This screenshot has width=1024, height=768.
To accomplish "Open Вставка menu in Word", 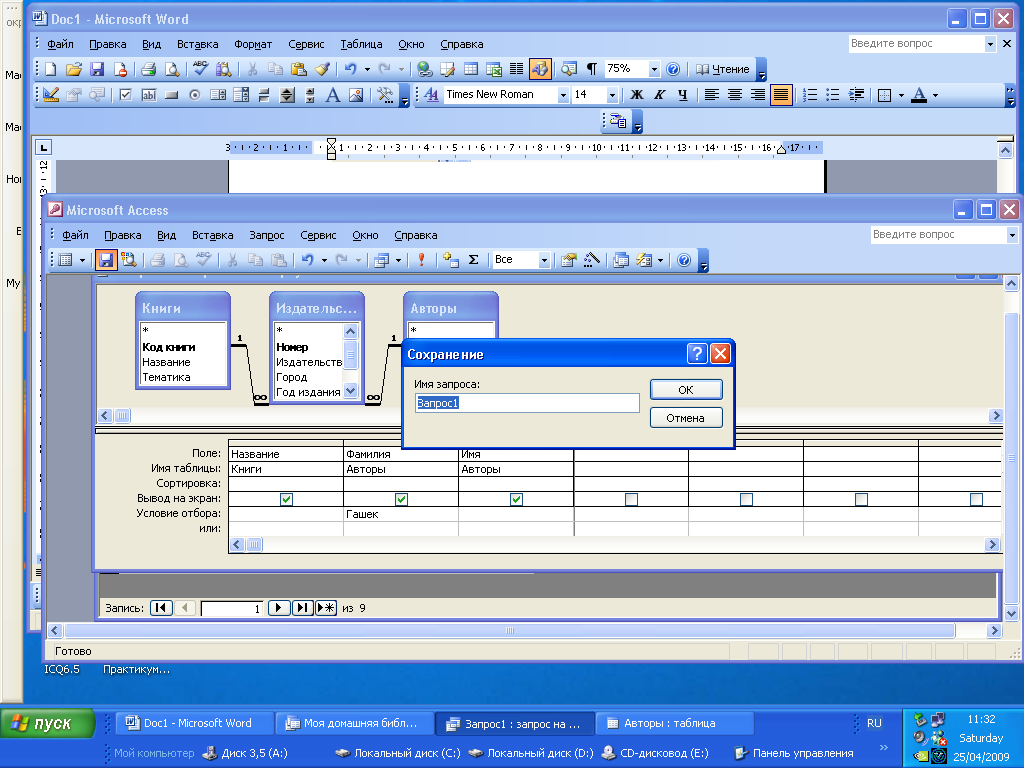I will 197,44.
